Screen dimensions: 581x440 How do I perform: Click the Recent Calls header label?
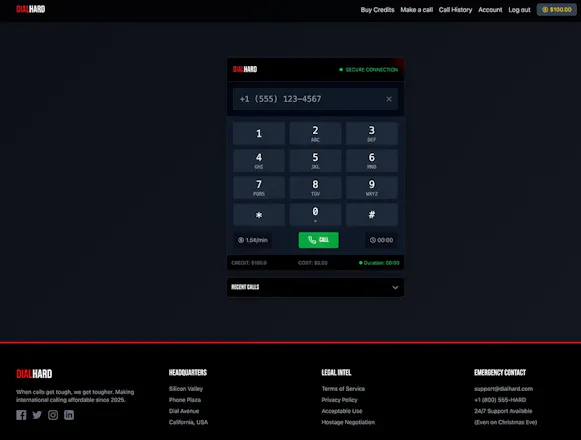pyautogui.click(x=245, y=287)
